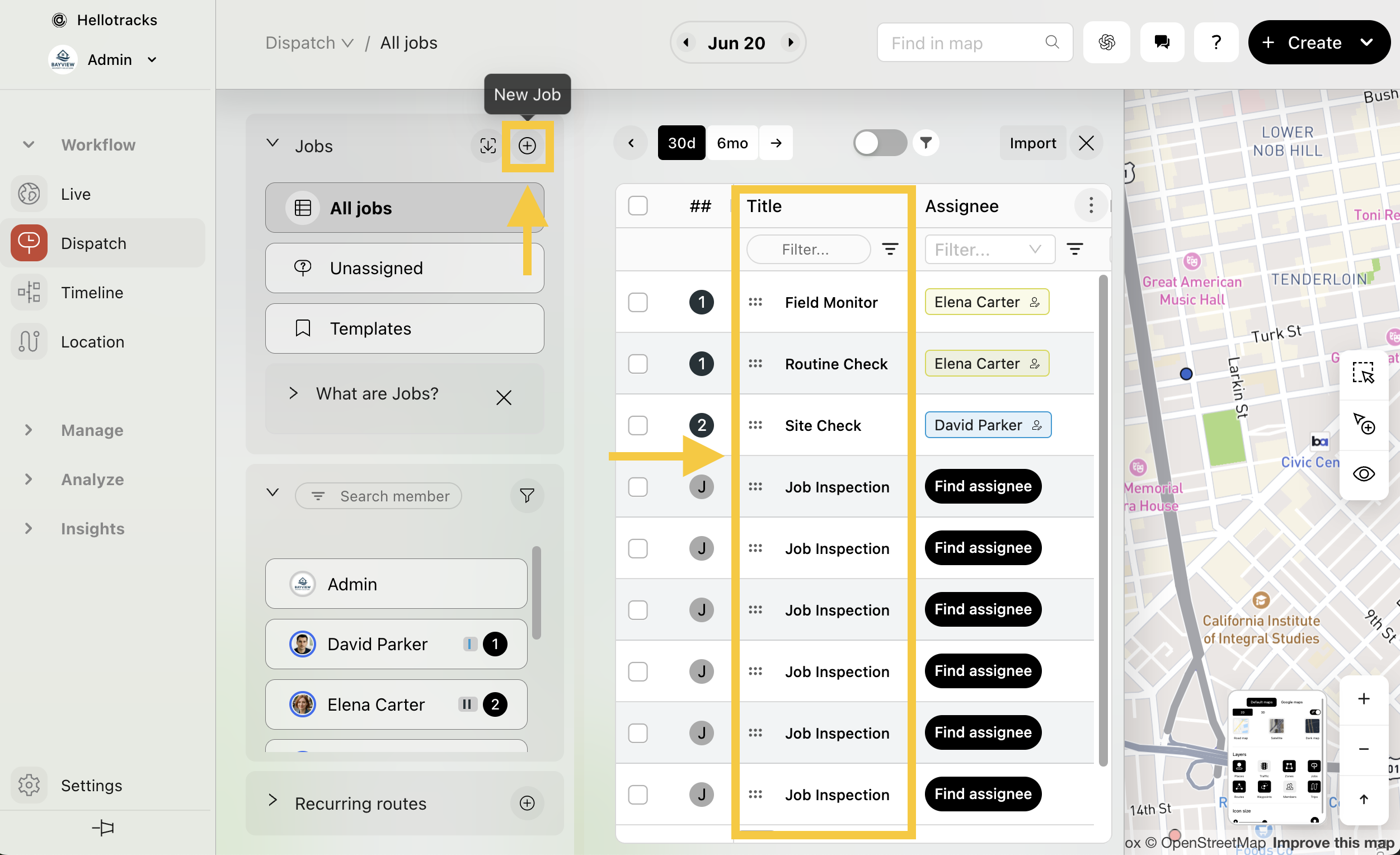
Task: Zoom out on the map
Action: coord(1363,749)
